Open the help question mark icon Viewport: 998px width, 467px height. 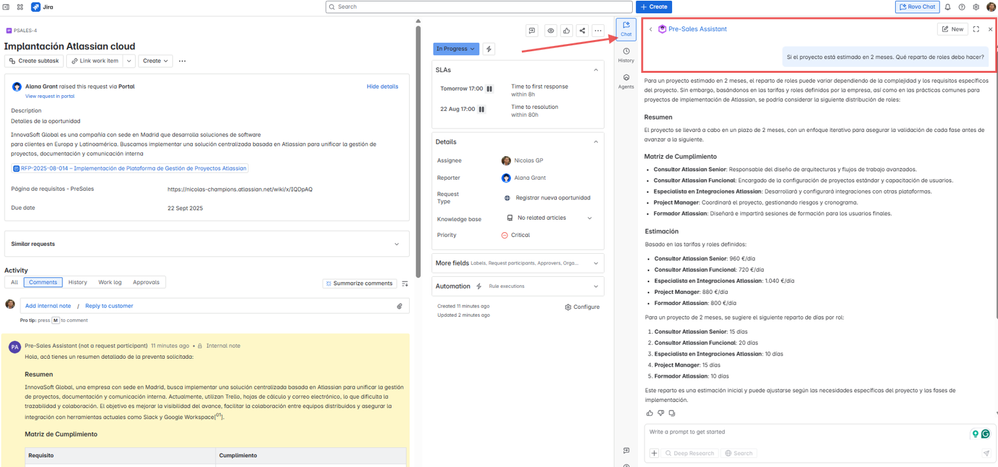(x=961, y=7)
